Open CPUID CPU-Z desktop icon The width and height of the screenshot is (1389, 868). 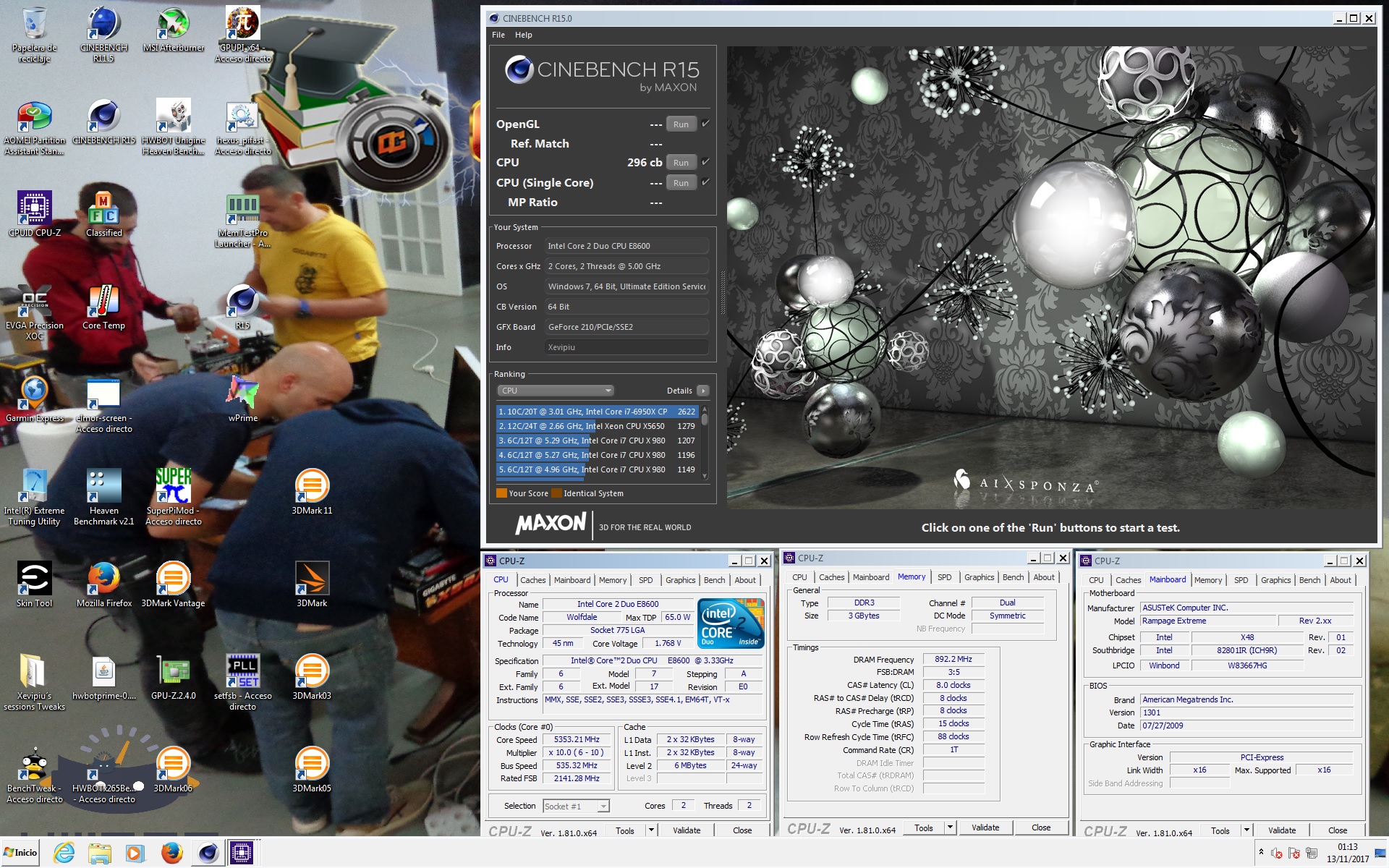[34, 214]
